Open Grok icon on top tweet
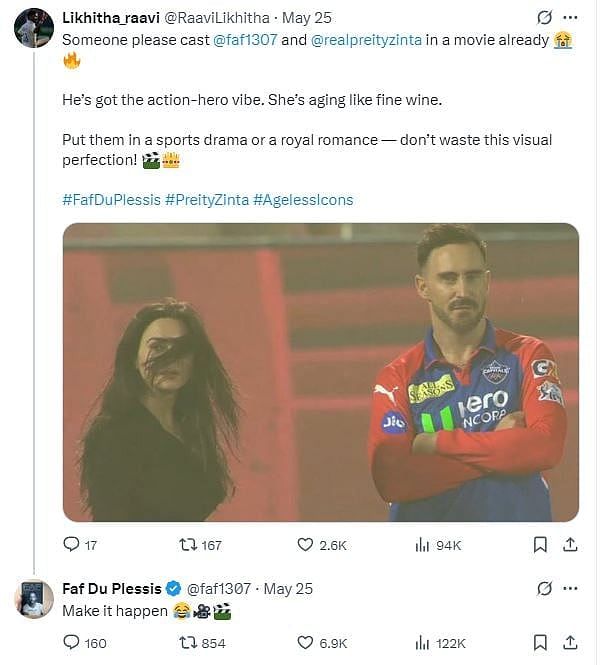The height and width of the screenshot is (665, 613). (x=545, y=18)
